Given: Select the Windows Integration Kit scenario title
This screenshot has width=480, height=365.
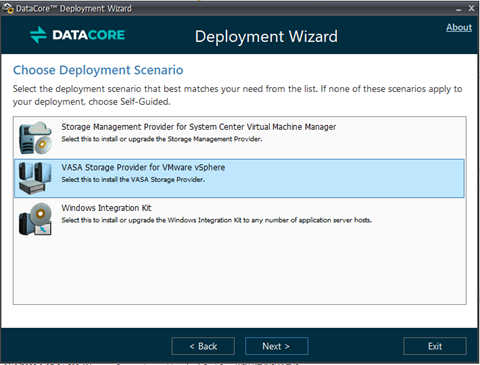Looking at the screenshot, I should coord(106,208).
